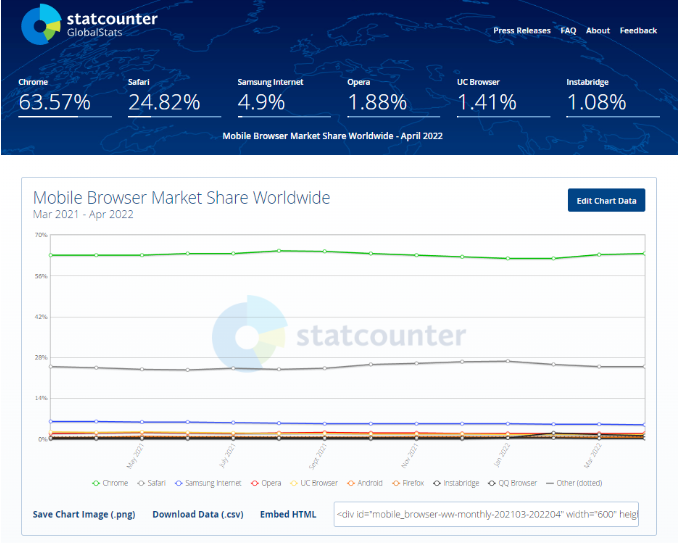Toggle Android legend entry
The image size is (680, 543).
coord(368,483)
